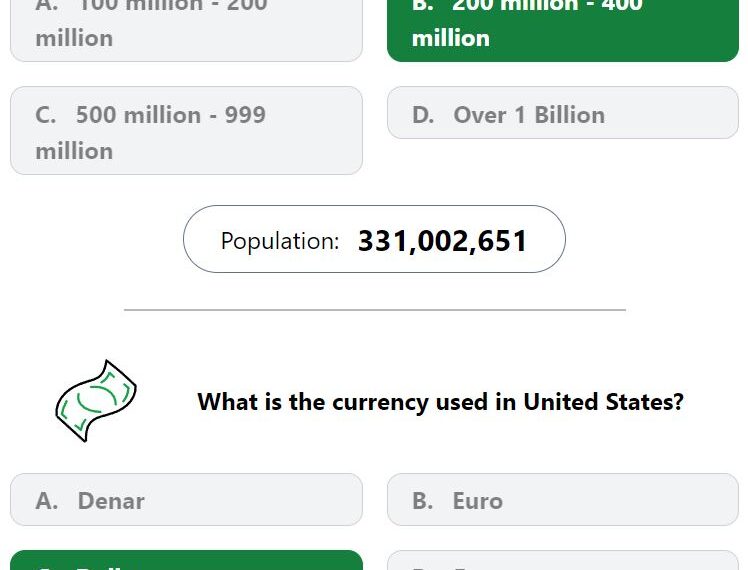
Task: Click the letter "C." before 500 million
Action: click(x=46, y=115)
